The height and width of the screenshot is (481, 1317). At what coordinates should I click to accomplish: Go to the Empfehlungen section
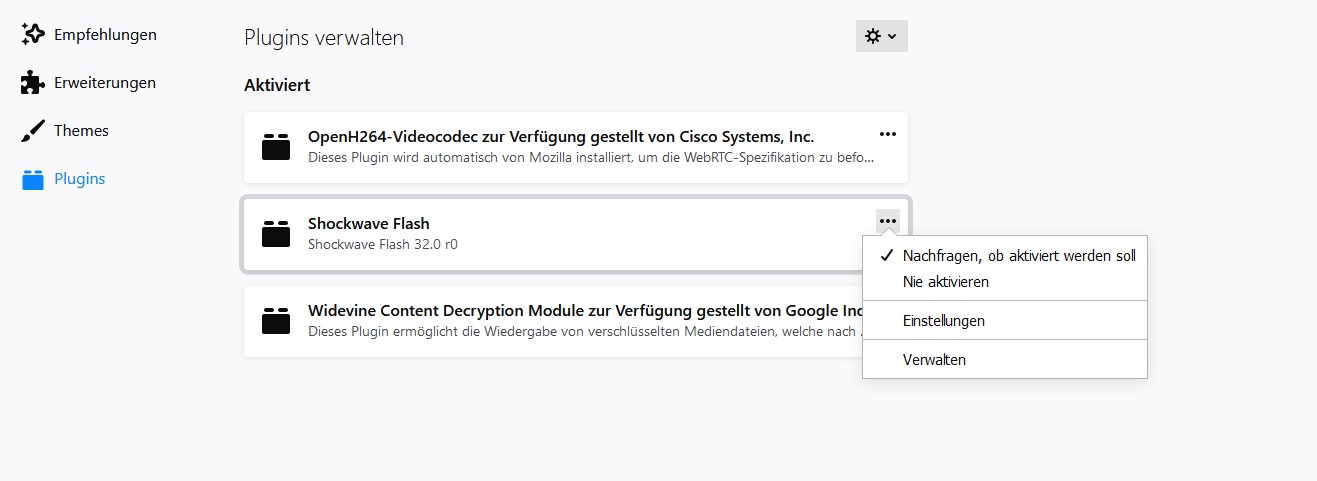[105, 35]
